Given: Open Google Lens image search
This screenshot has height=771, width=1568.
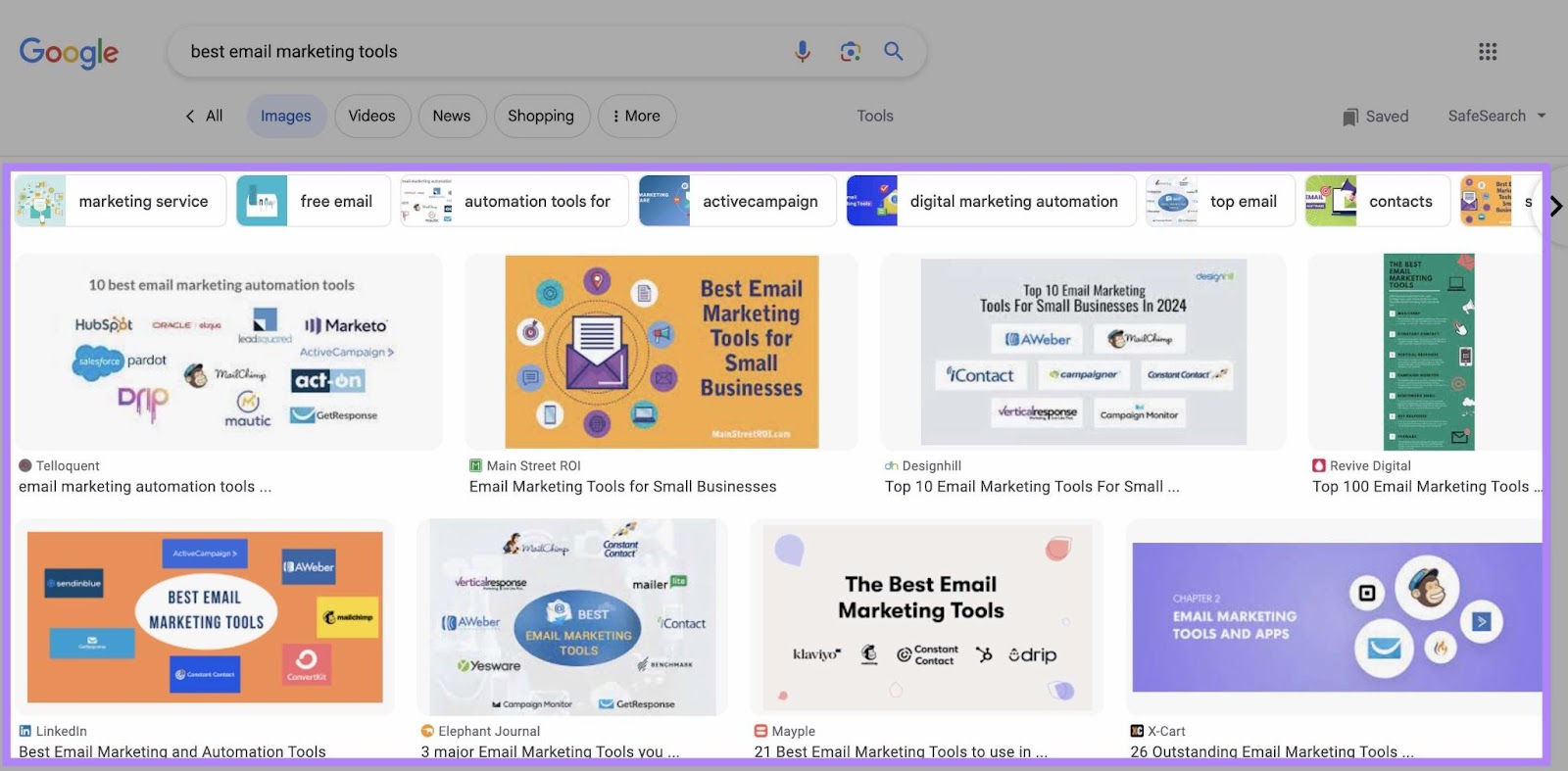Looking at the screenshot, I should tap(850, 51).
